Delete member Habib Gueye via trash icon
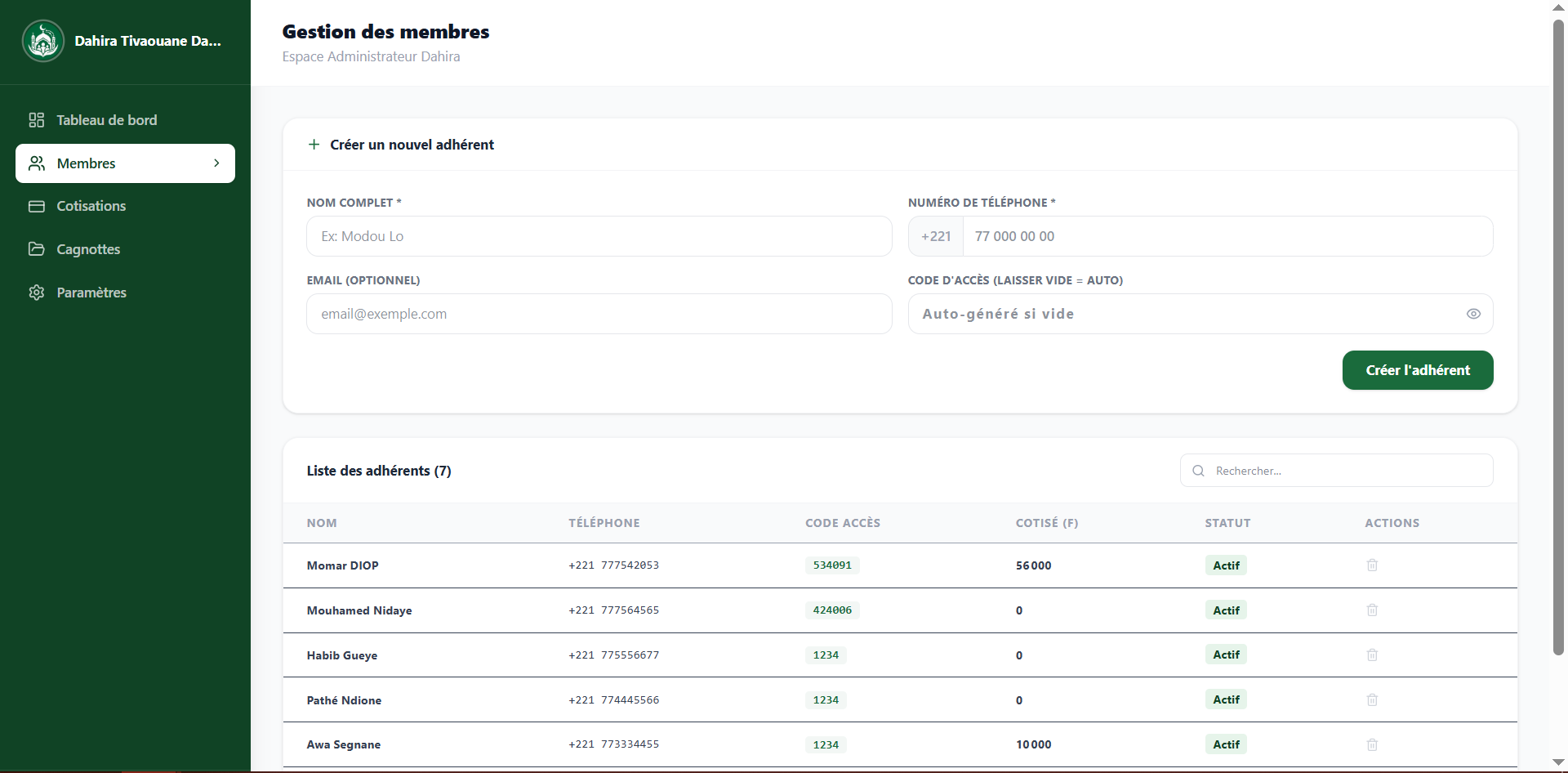 point(1372,655)
